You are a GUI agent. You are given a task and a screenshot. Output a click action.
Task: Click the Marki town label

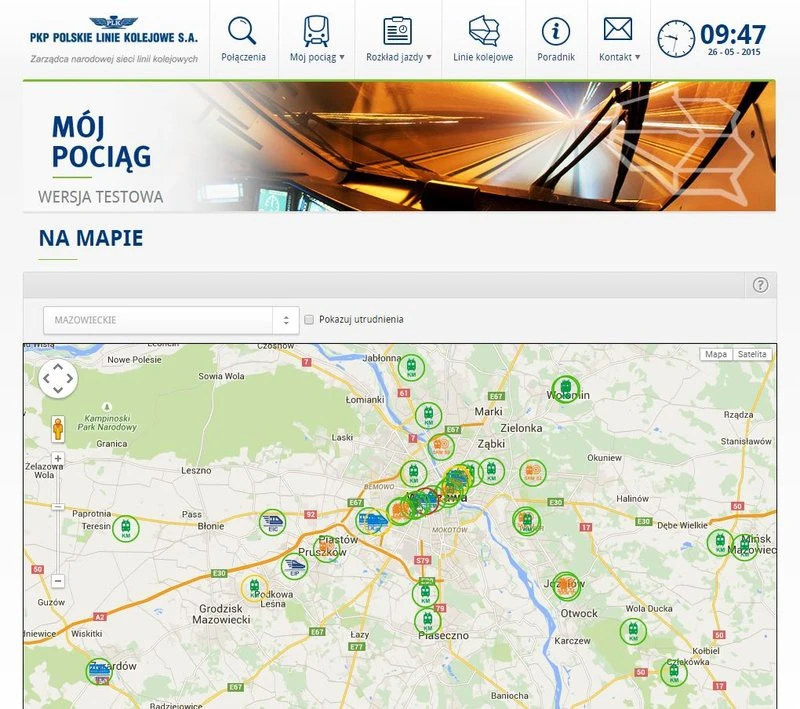click(488, 411)
